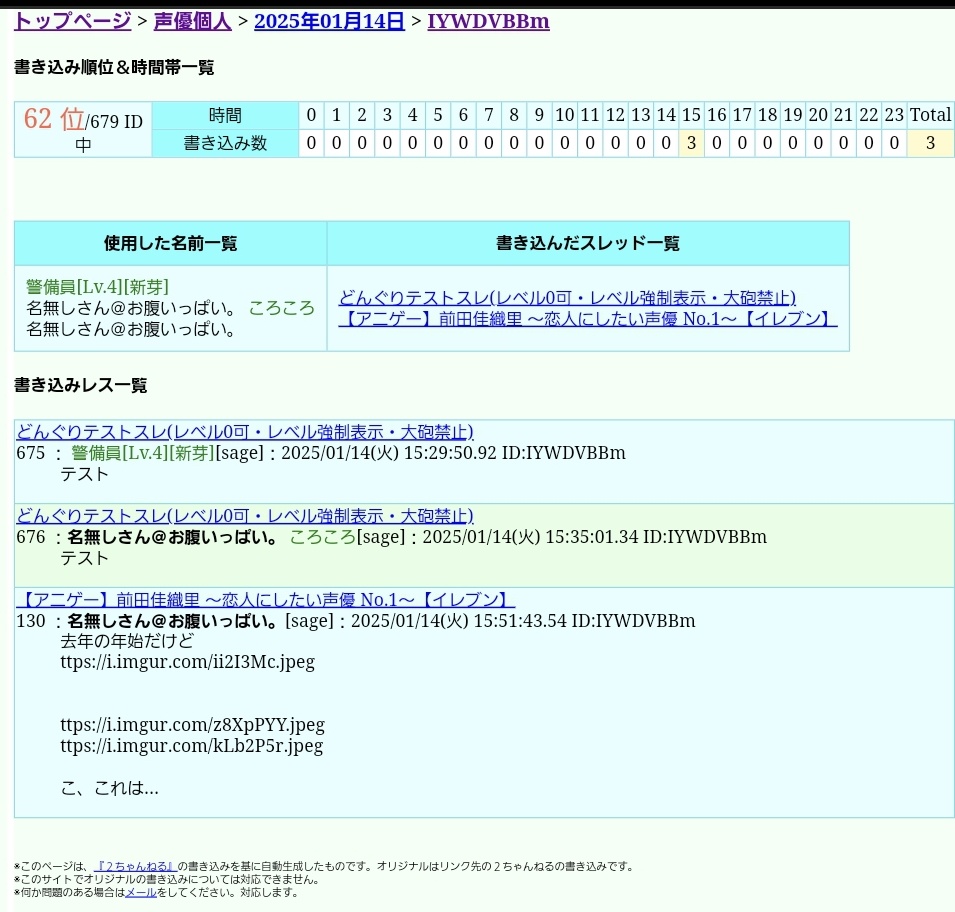955x912 pixels.
Task: Click post 675 timestamp 15:29:50.92
Action: pyautogui.click(x=450, y=453)
